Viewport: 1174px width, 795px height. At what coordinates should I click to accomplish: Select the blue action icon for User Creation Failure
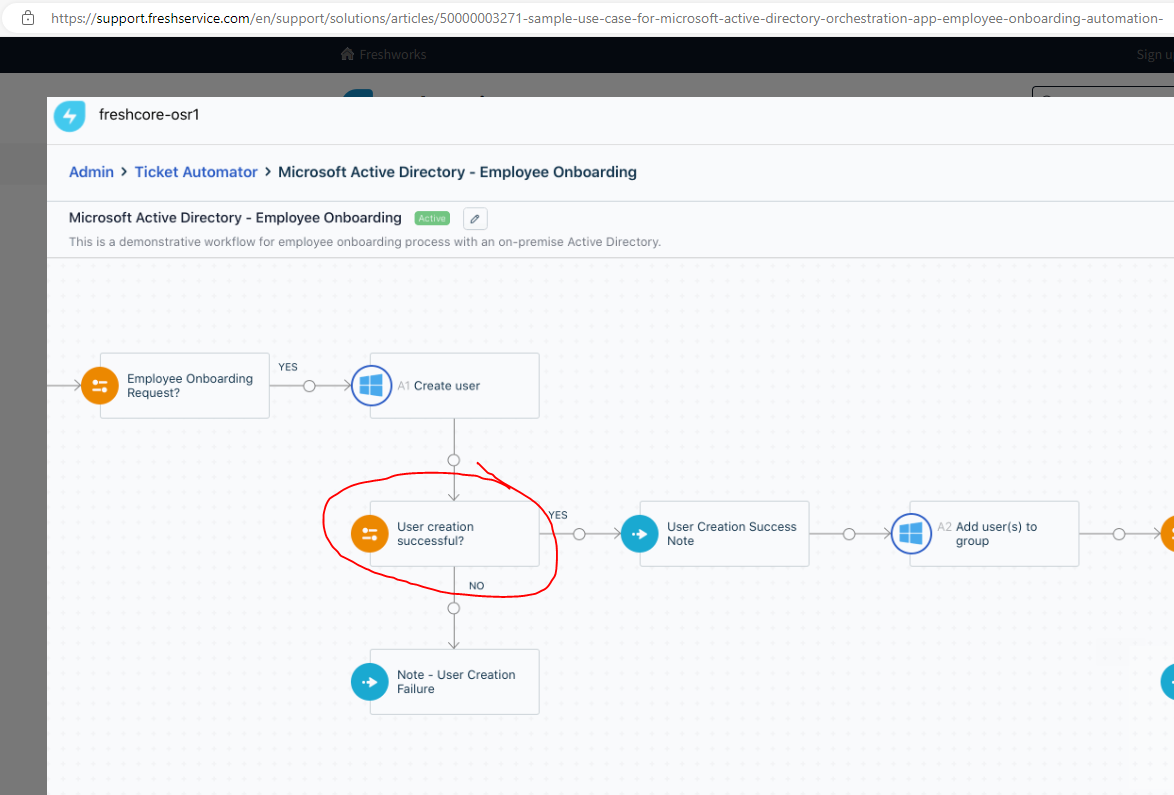(x=370, y=682)
